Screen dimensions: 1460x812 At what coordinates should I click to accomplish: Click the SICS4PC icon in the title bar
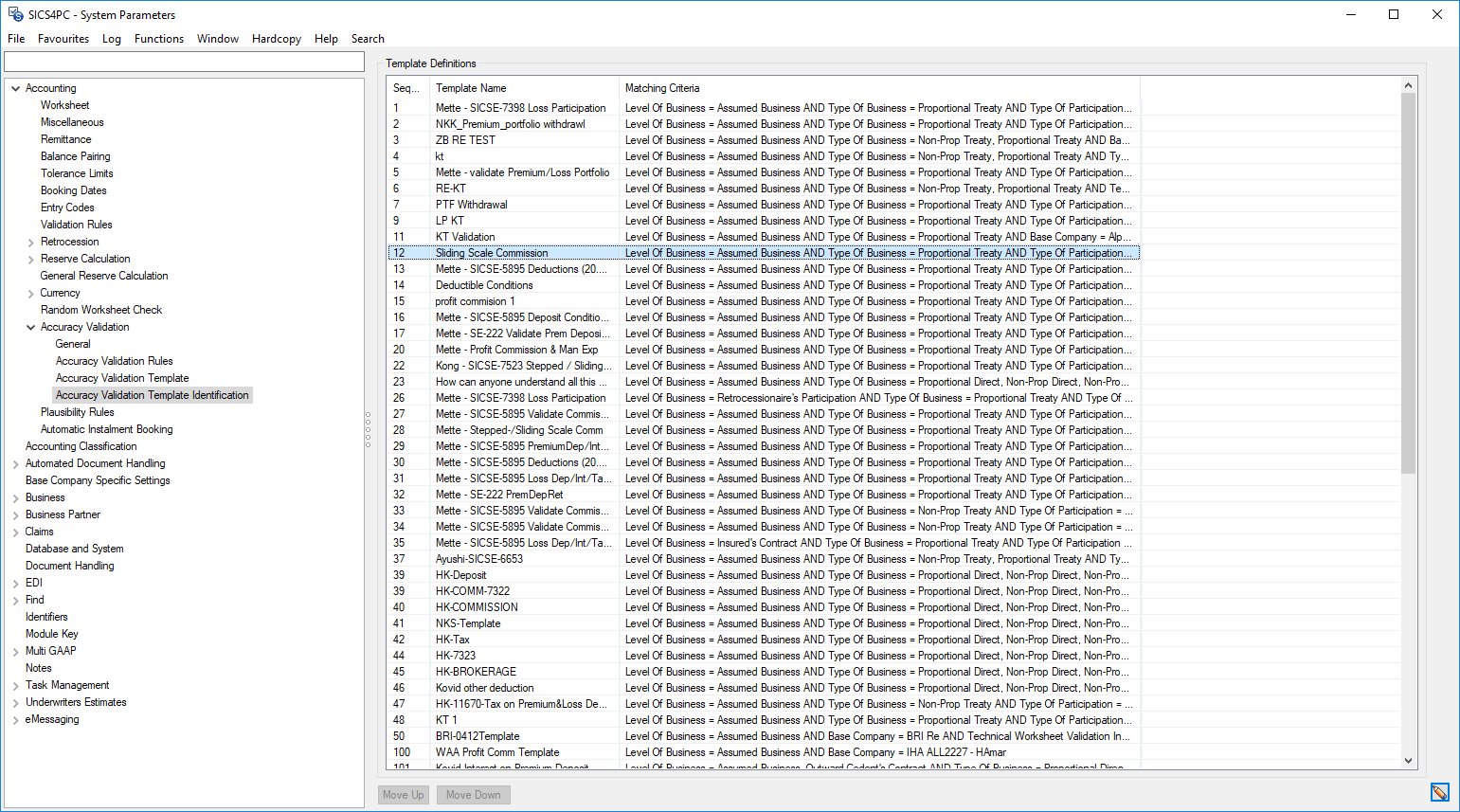[13, 14]
